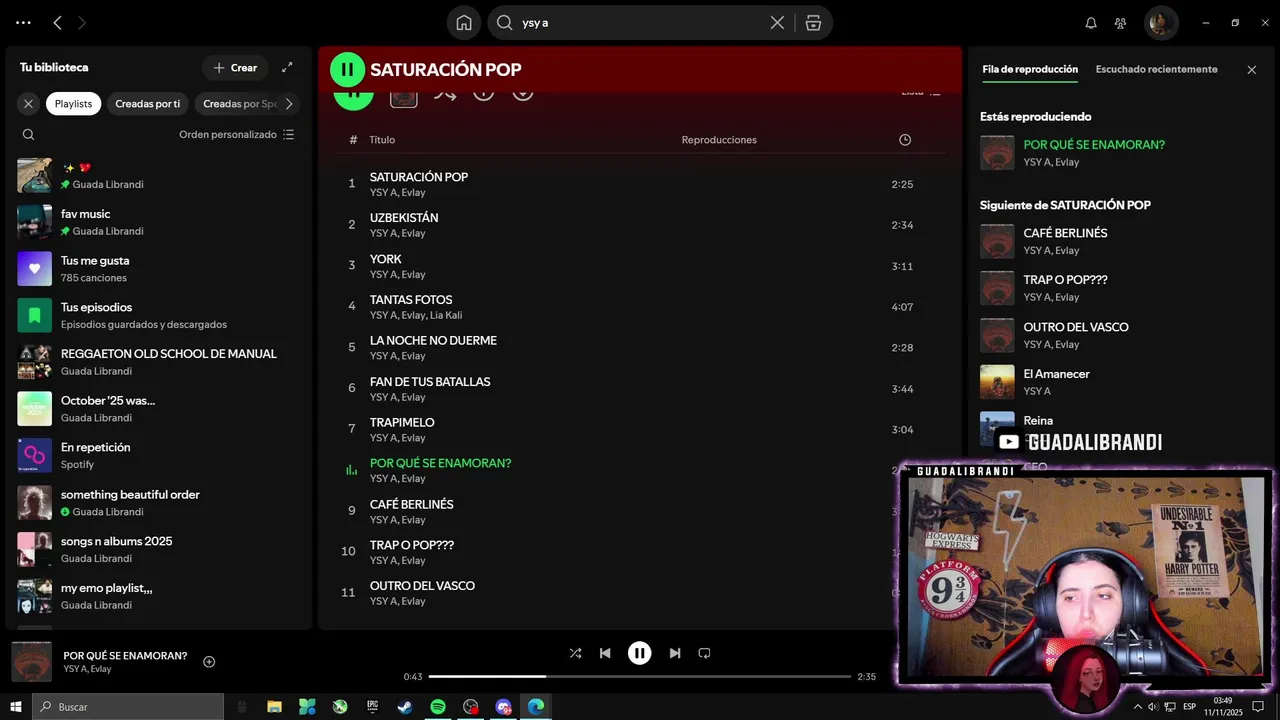
Task: Open Spotify from the Windows taskbar
Action: tap(437, 707)
